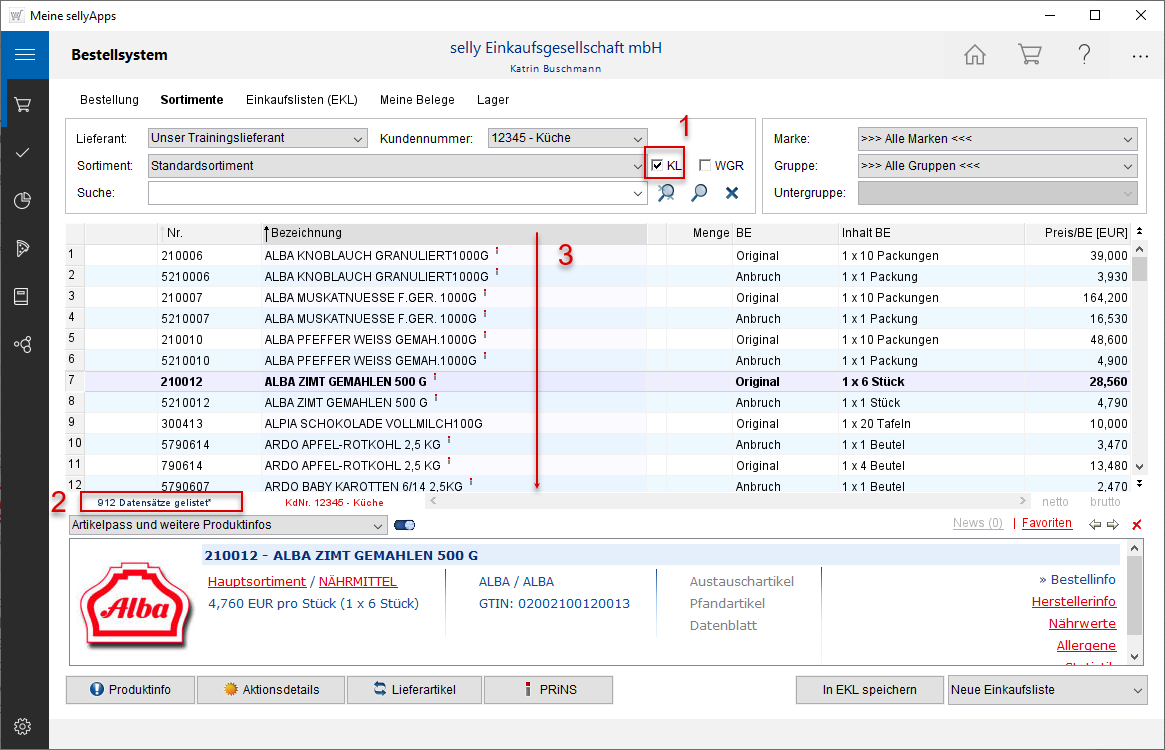
Task: Uncheck the KL checkbox
Action: point(657,166)
